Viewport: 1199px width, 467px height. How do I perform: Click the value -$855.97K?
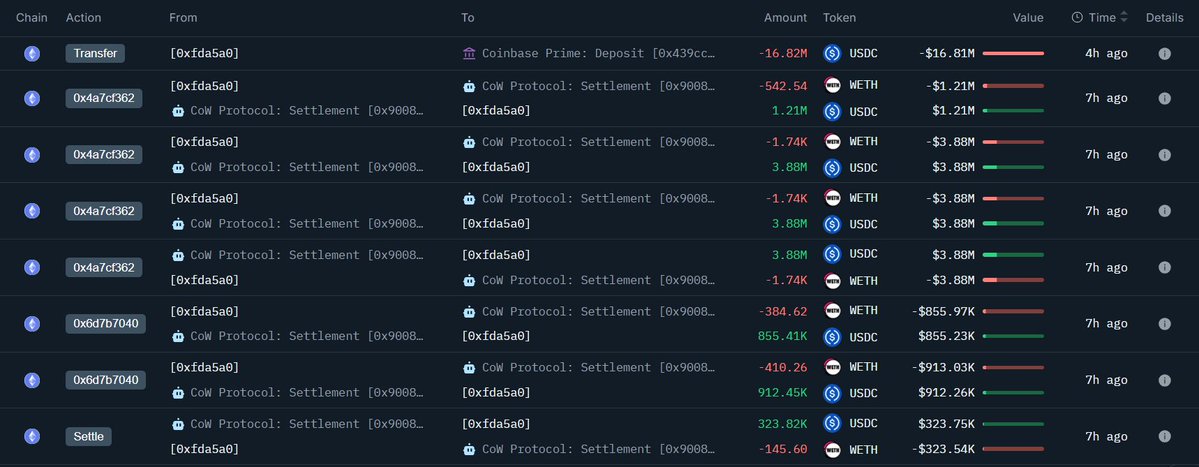(943, 311)
